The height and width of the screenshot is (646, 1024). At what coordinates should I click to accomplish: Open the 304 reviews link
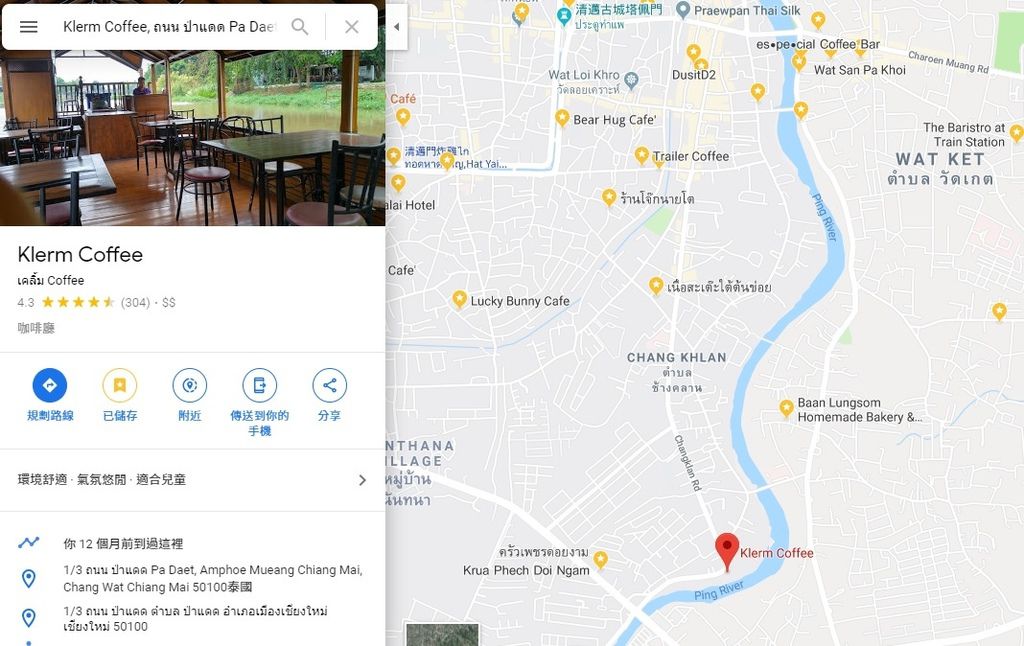point(135,302)
